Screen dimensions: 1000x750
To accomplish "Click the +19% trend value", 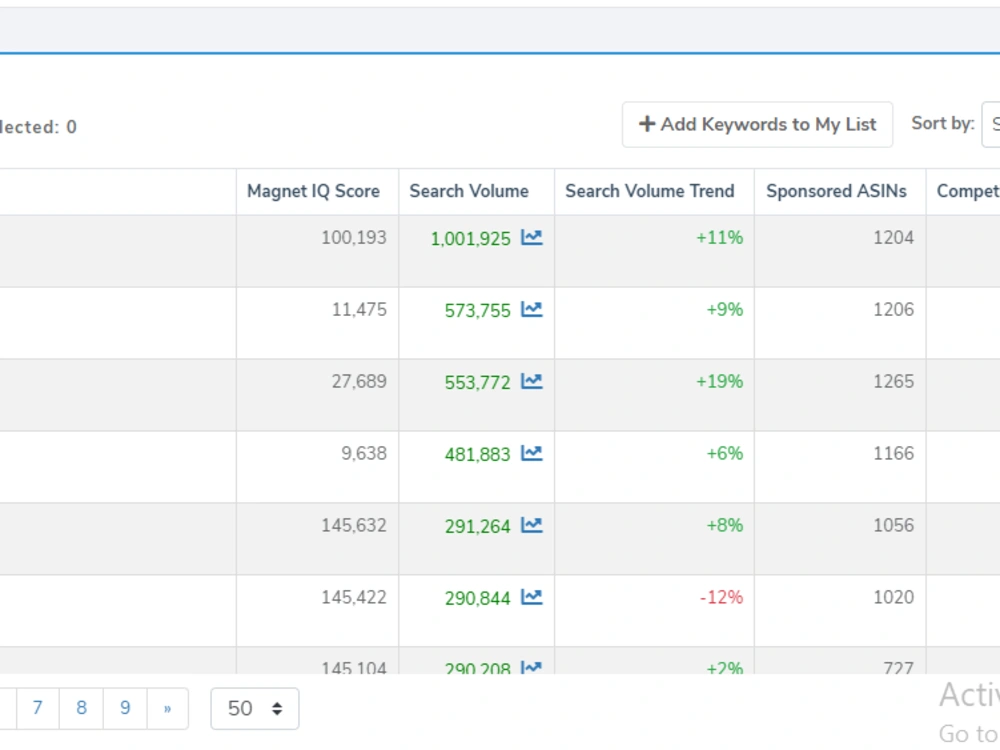I will tap(719, 382).
